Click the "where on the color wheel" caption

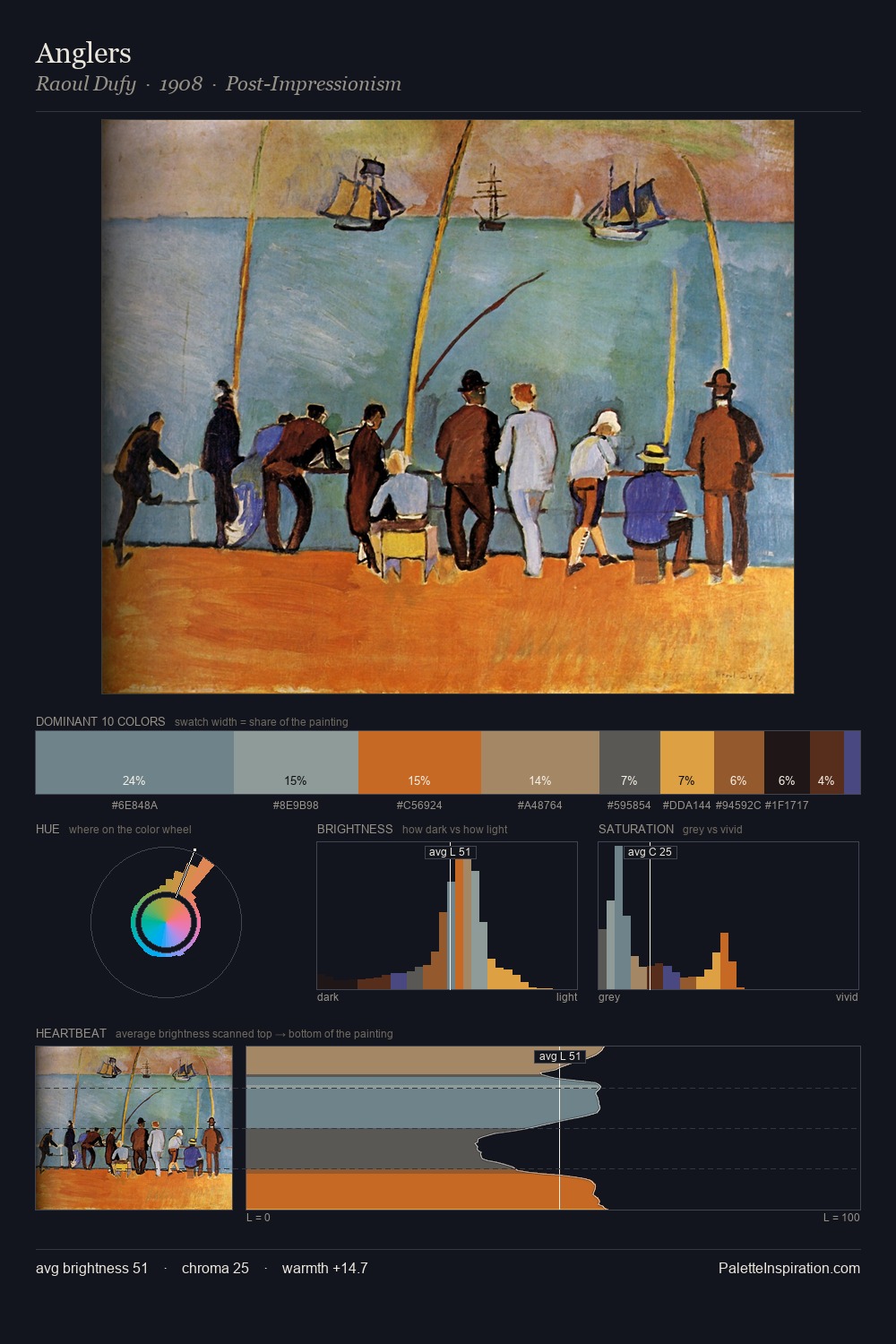(x=130, y=830)
